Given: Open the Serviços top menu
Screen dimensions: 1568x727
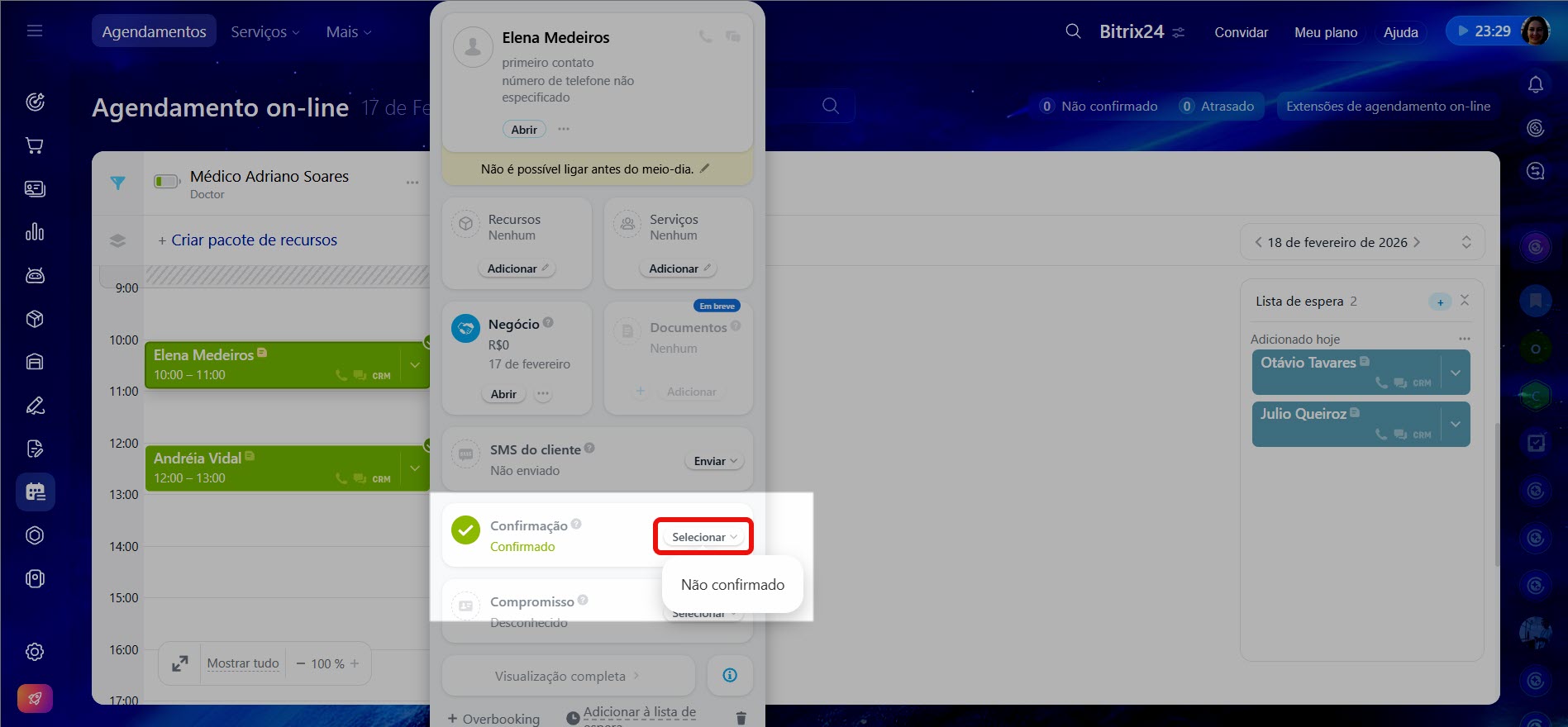Looking at the screenshot, I should coord(265,31).
